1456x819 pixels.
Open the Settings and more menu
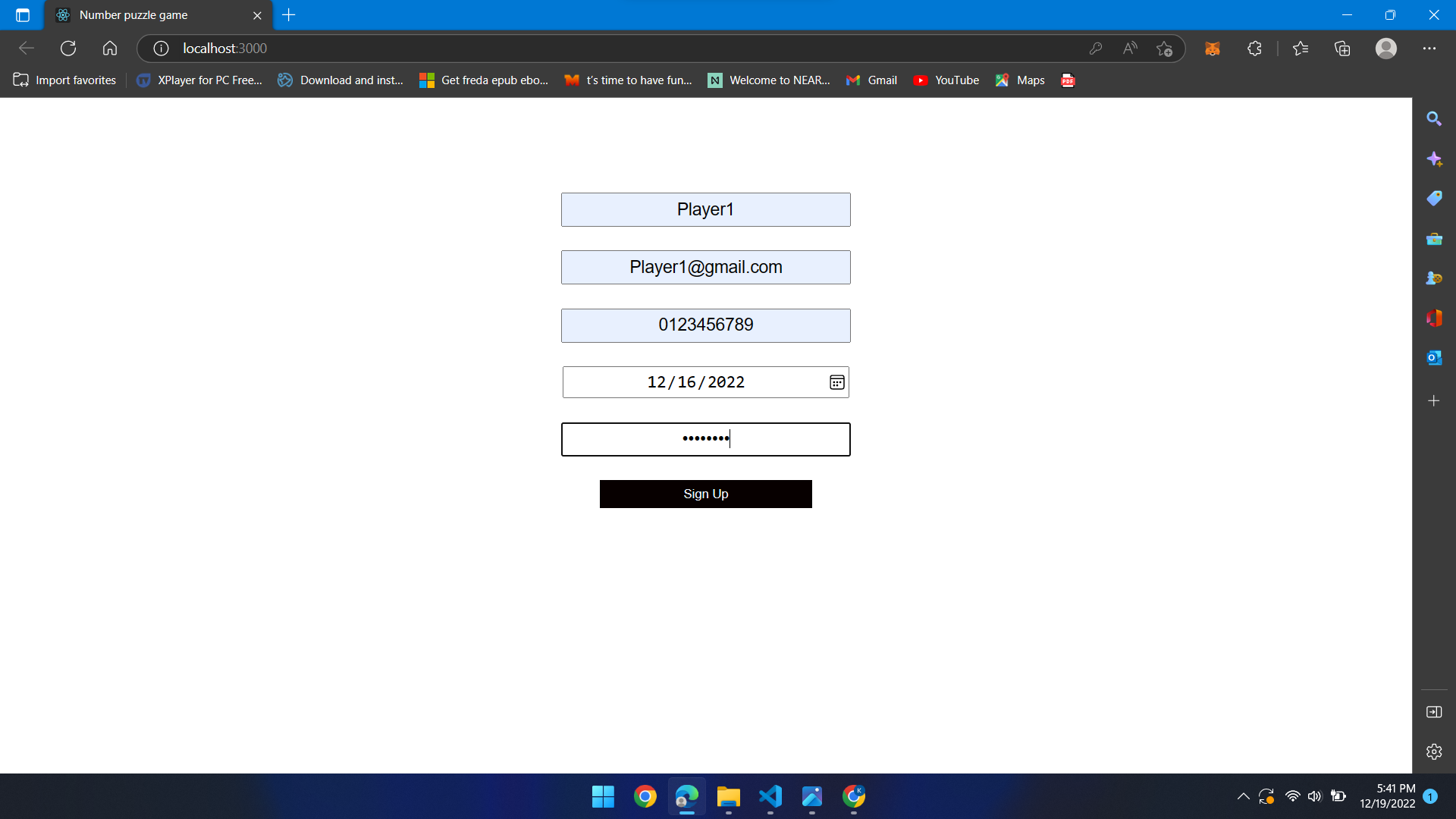[x=1430, y=48]
